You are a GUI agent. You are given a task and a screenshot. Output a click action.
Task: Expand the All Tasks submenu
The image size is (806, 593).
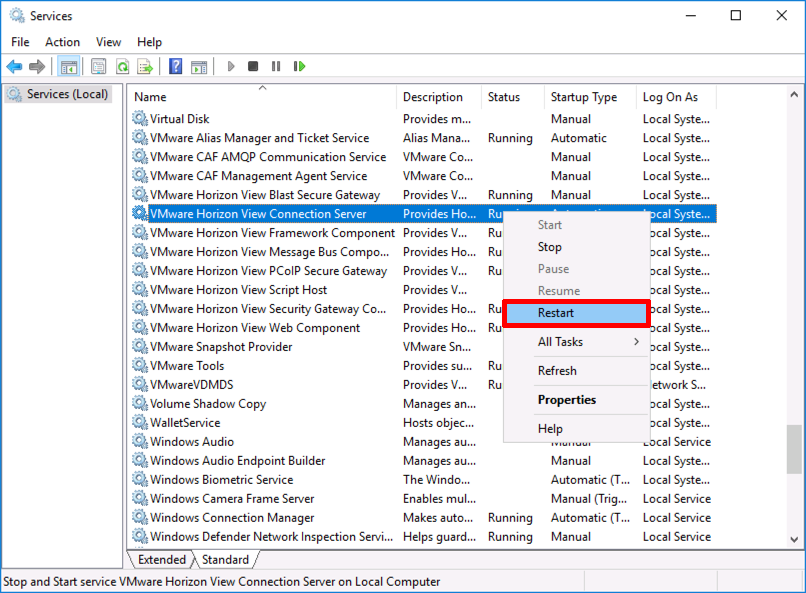576,342
